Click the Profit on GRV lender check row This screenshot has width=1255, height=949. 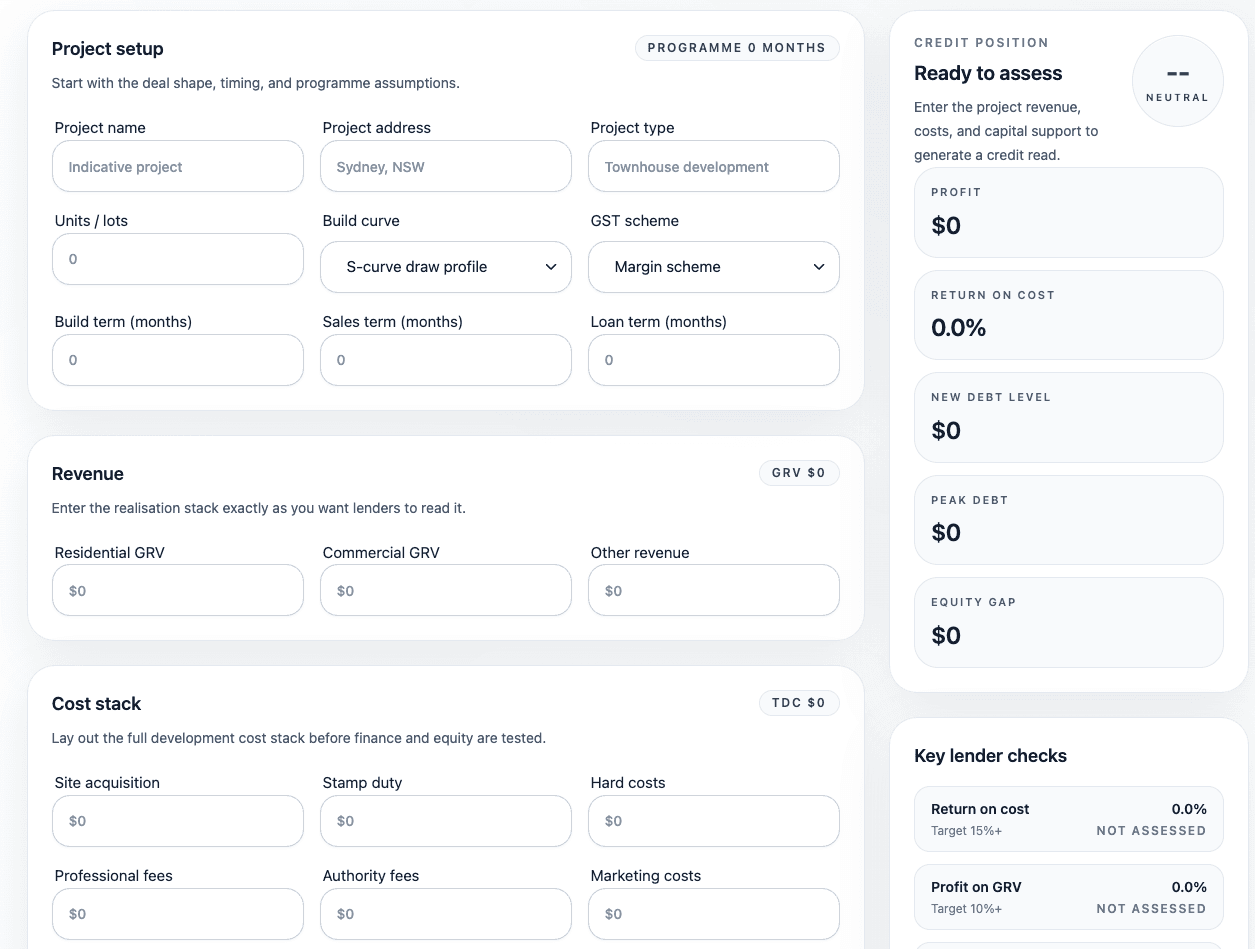(x=1069, y=897)
